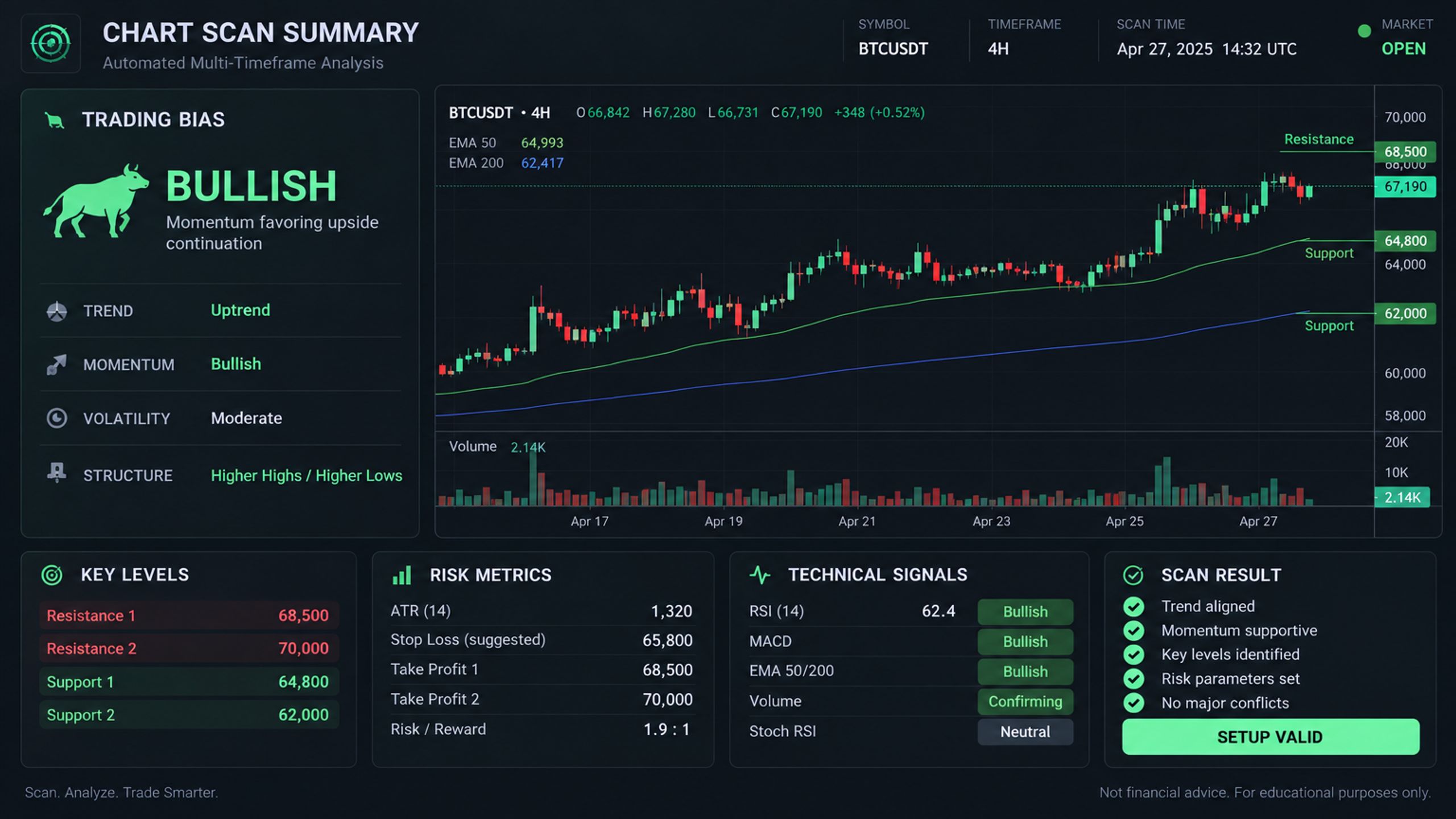
Task: Click the small bull icon beside Trading Bias
Action: click(x=55, y=120)
